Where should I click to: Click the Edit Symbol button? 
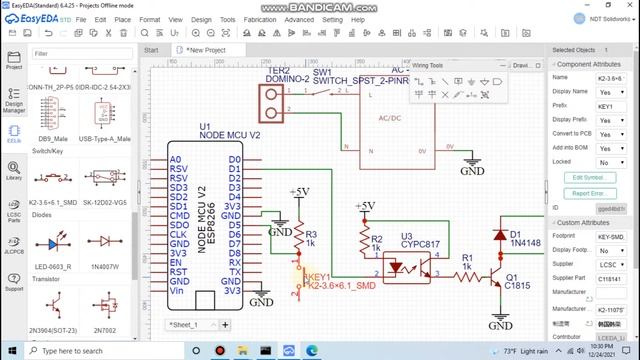point(590,178)
